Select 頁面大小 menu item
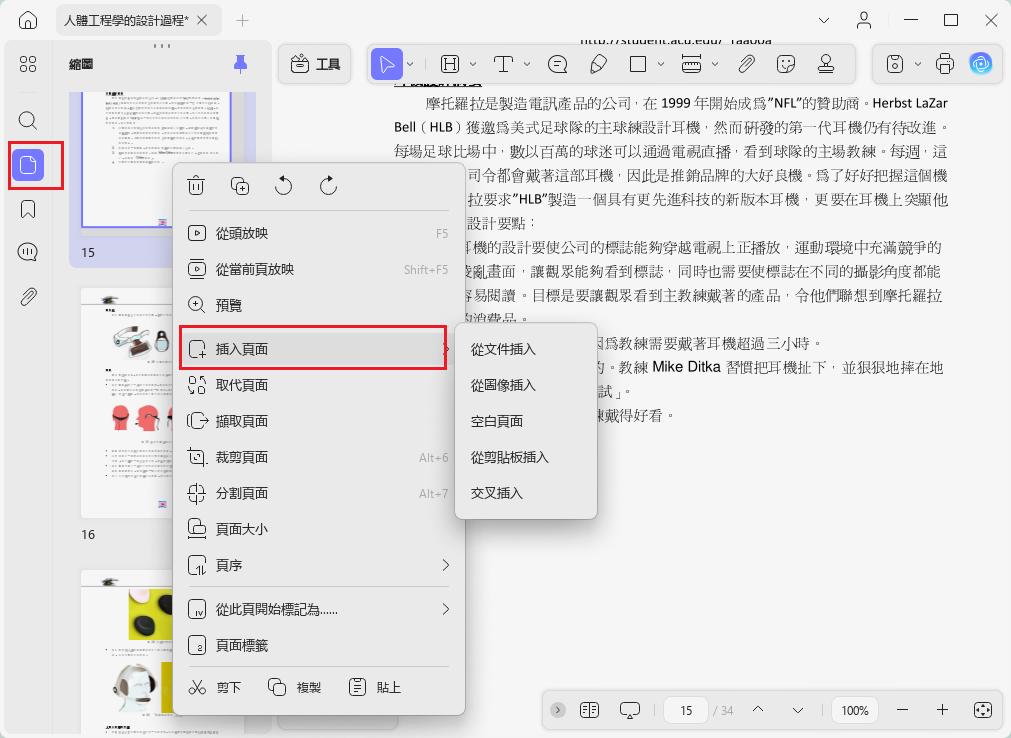Screen dimensions: 1011x738 (319, 529)
